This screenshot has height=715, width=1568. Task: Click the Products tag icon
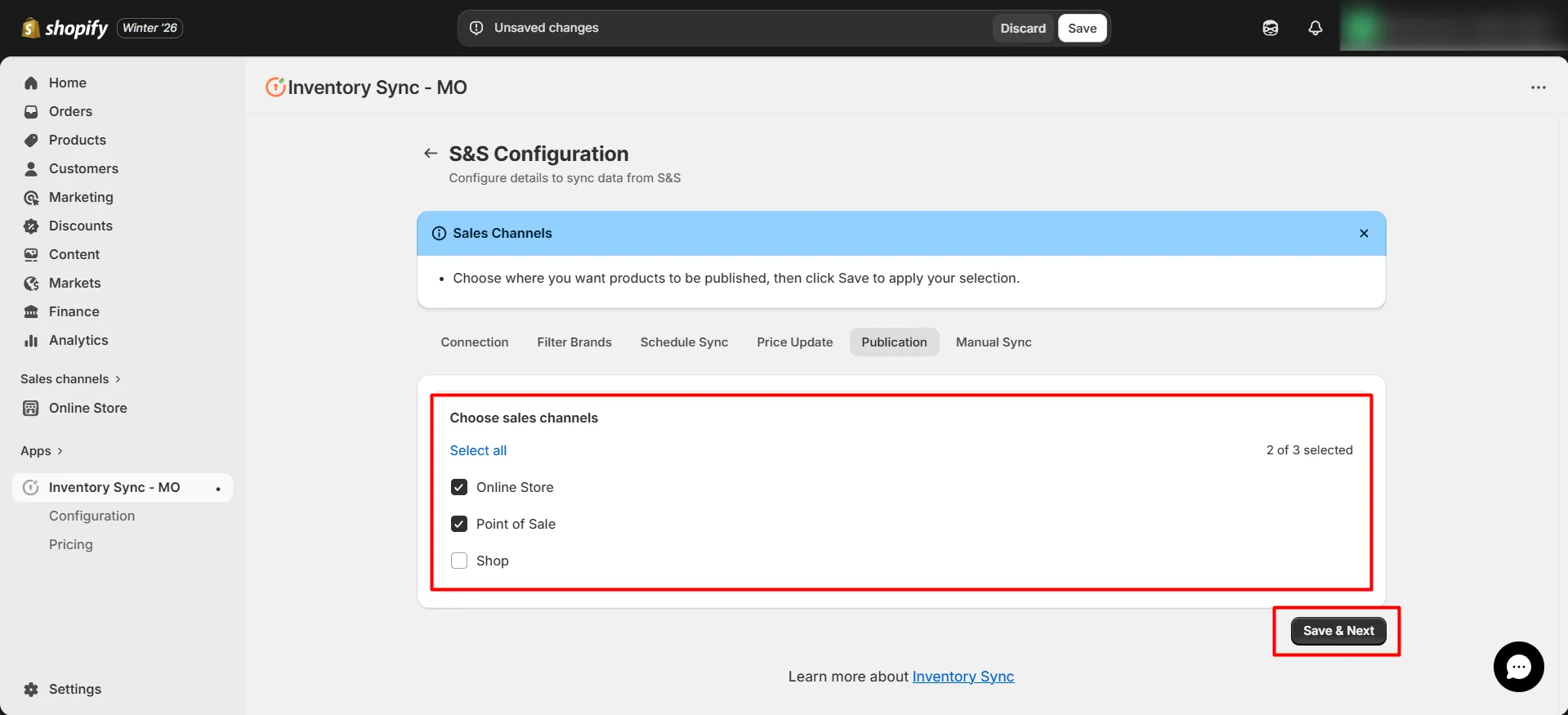(x=31, y=140)
